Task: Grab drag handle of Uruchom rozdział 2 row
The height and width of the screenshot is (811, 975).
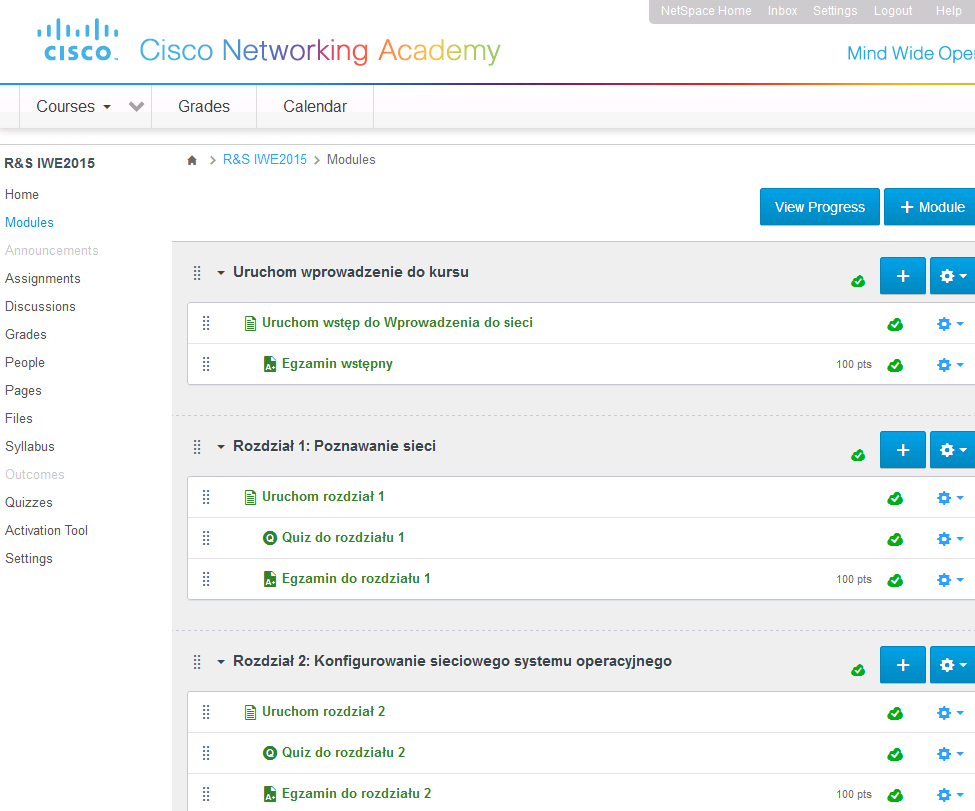Action: click(x=206, y=712)
